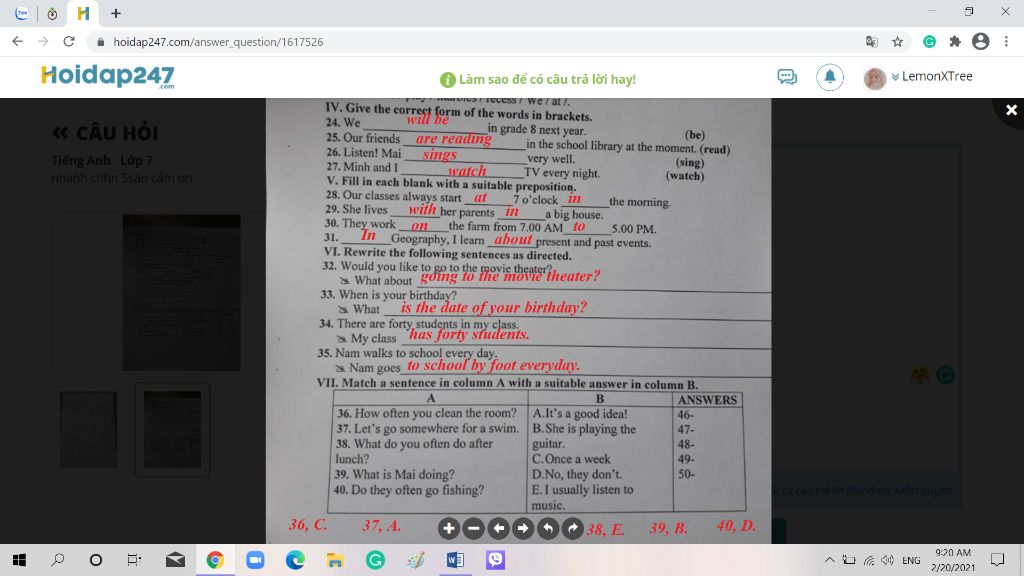
Task: Click the browser forward button
Action: [x=43, y=41]
